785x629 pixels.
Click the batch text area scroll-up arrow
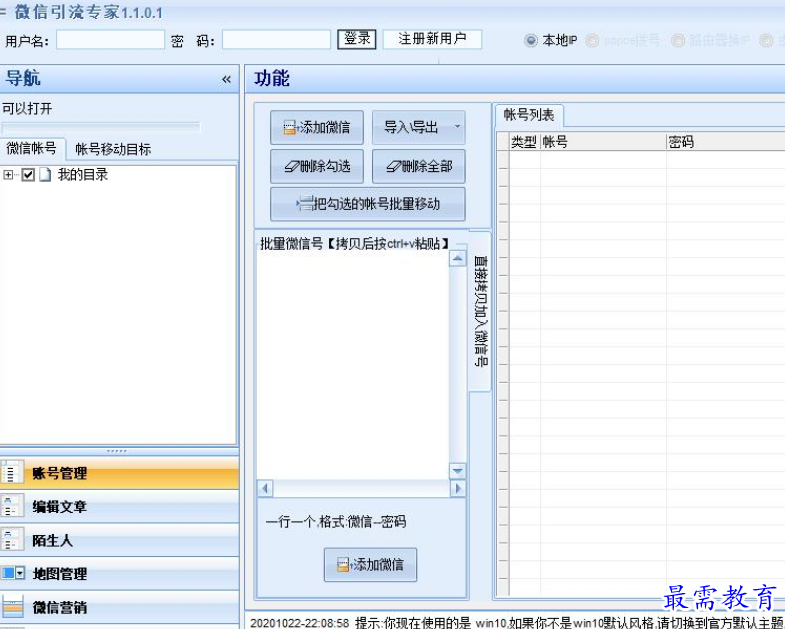click(457, 258)
